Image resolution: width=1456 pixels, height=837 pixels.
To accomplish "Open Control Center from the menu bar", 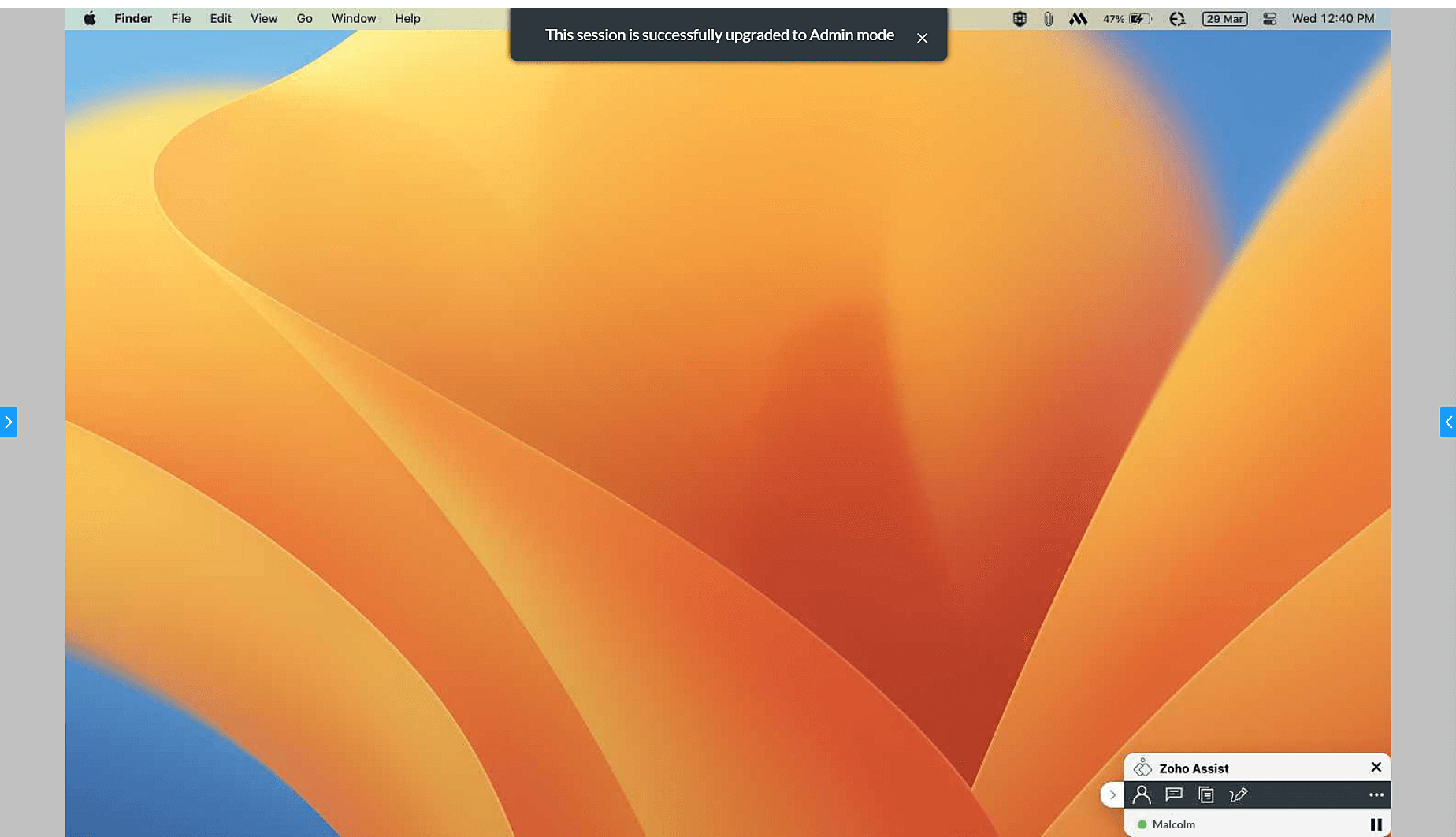I will [1269, 18].
